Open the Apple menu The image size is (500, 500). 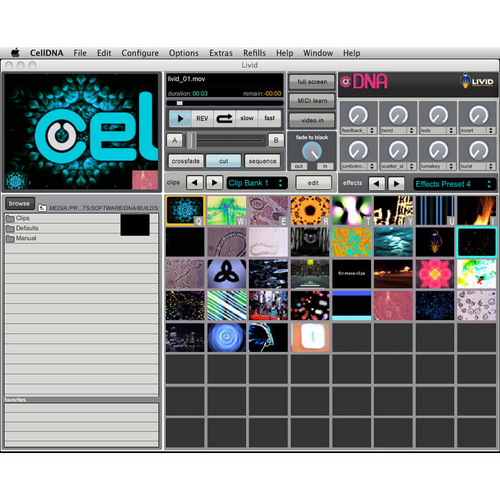(x=15, y=53)
